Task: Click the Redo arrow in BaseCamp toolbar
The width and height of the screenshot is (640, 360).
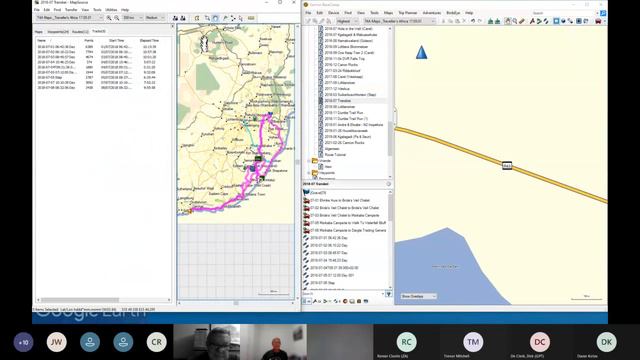Action: point(480,21)
